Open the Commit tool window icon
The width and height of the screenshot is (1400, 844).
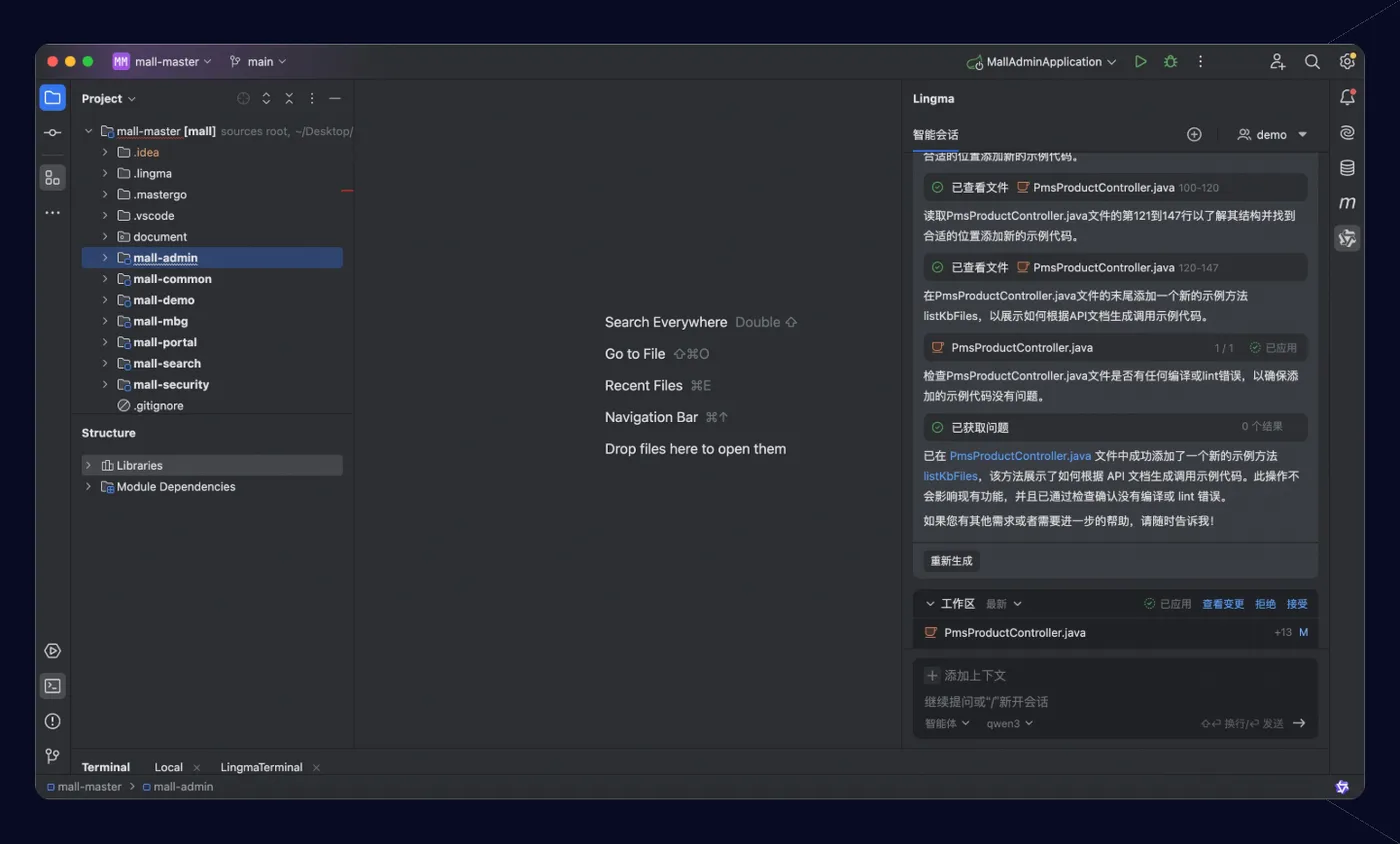coord(52,133)
